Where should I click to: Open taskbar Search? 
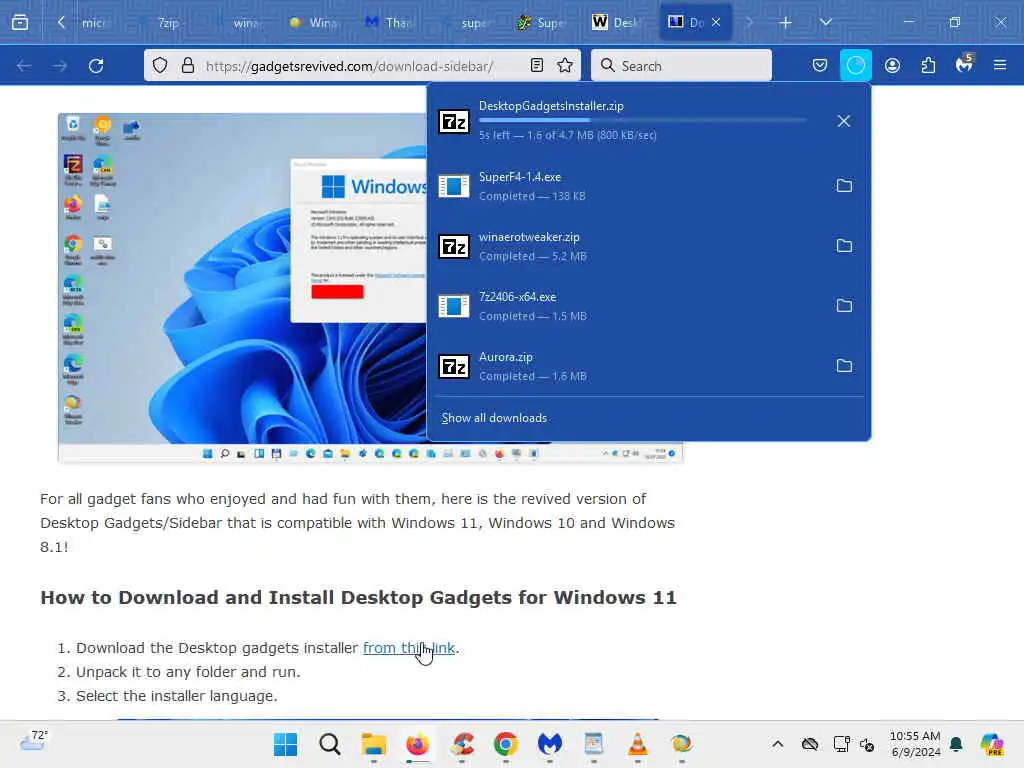(330, 744)
